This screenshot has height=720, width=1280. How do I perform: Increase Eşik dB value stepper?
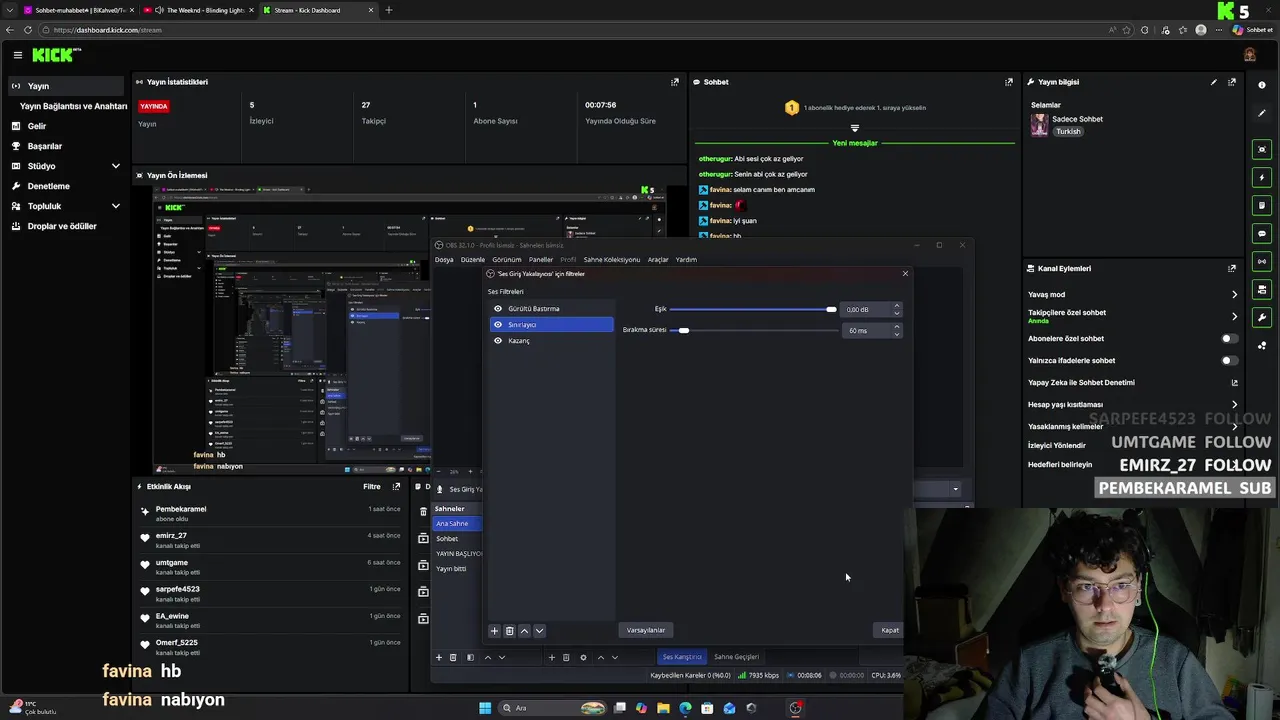pos(896,305)
